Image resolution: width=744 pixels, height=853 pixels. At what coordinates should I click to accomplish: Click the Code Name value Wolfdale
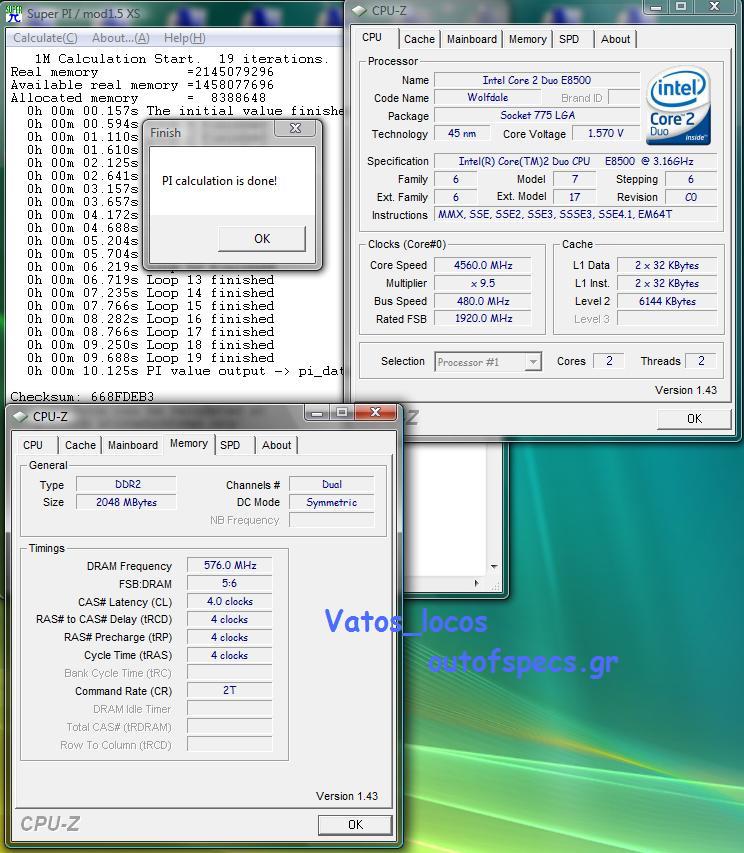coord(488,97)
